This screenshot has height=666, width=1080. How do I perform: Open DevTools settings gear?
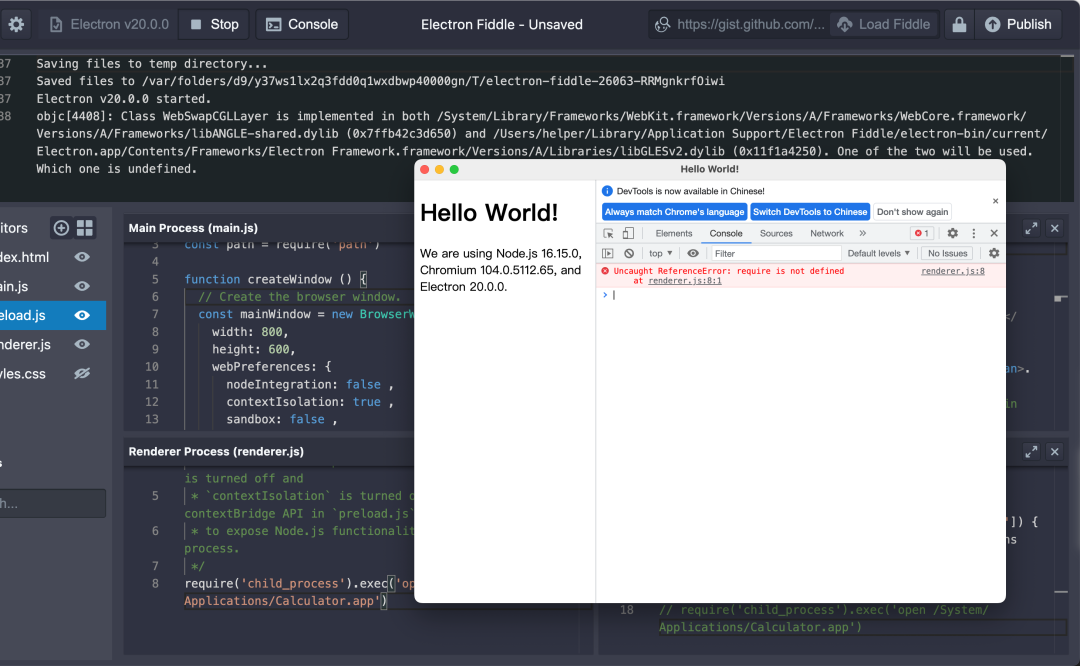coord(953,233)
